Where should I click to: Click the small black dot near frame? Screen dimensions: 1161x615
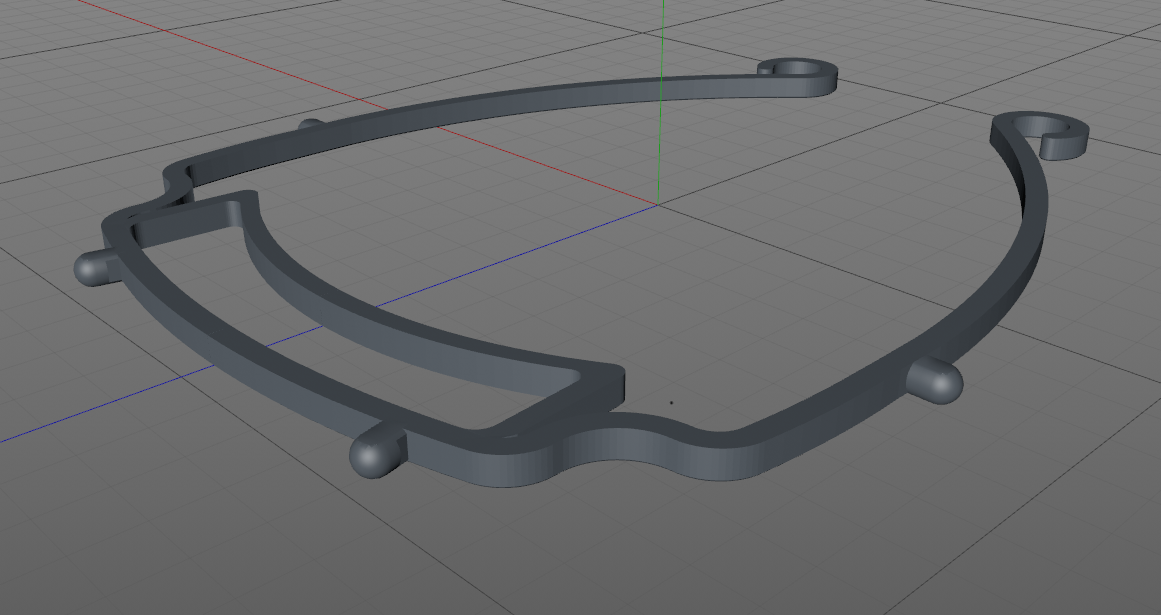click(x=672, y=403)
